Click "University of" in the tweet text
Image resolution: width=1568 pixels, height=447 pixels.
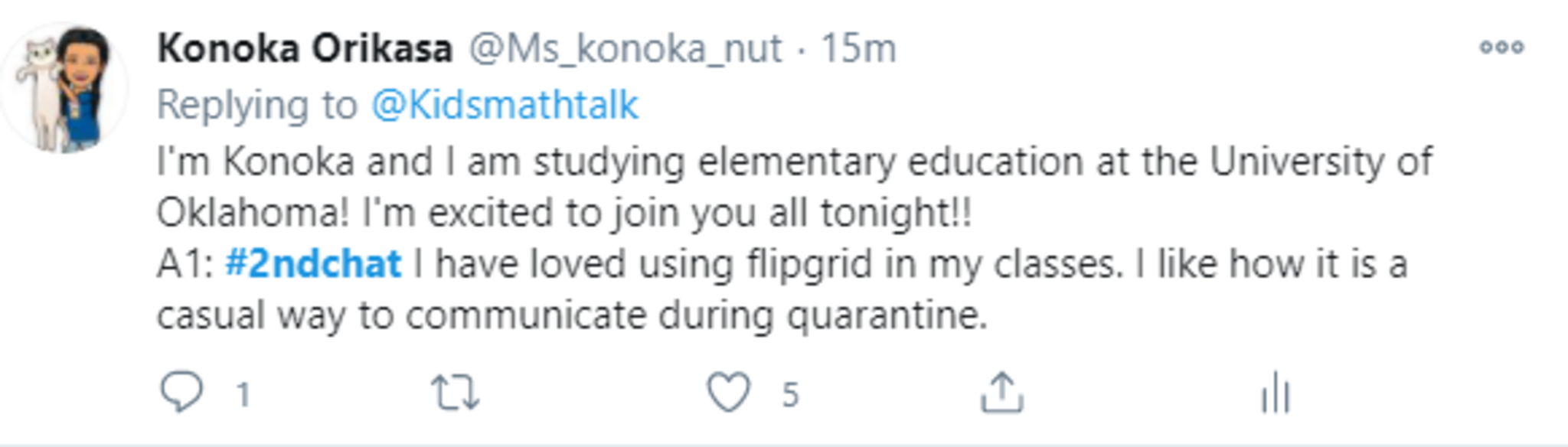[x=1321, y=162]
